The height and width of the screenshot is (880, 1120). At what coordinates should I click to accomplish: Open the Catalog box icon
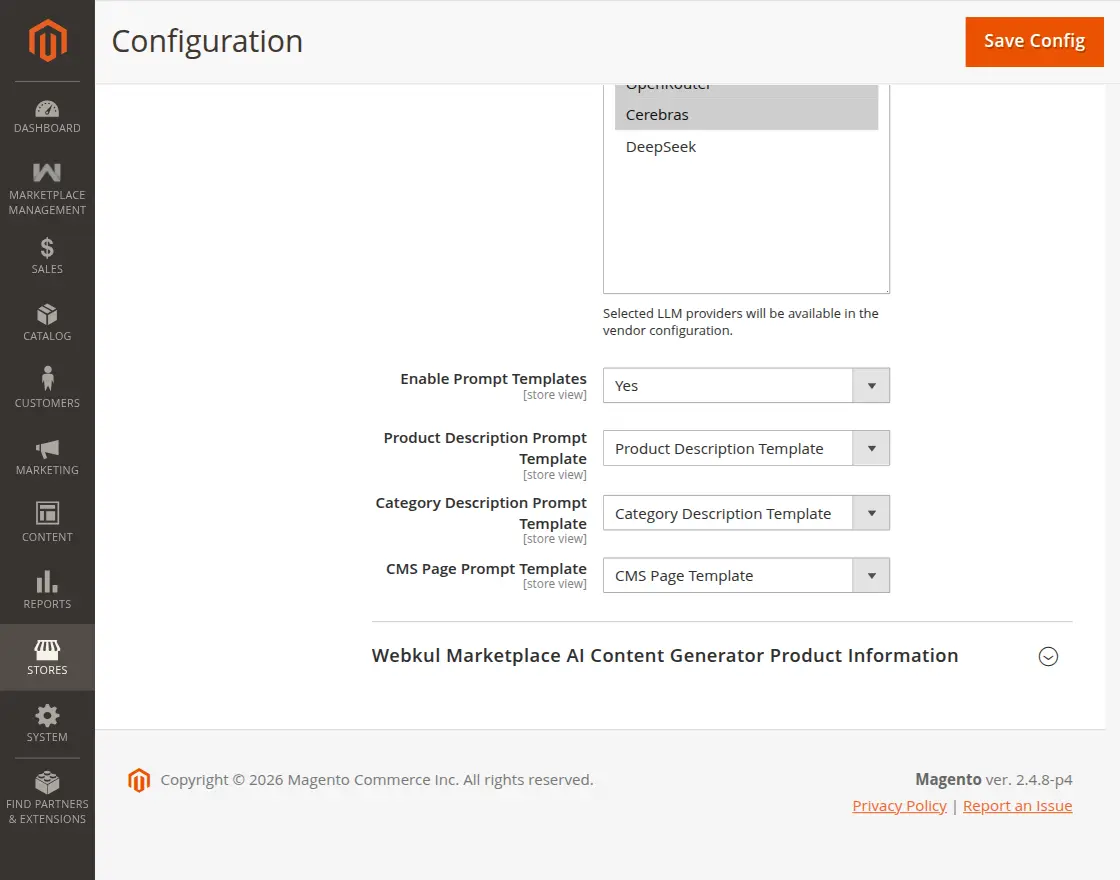(x=47, y=314)
